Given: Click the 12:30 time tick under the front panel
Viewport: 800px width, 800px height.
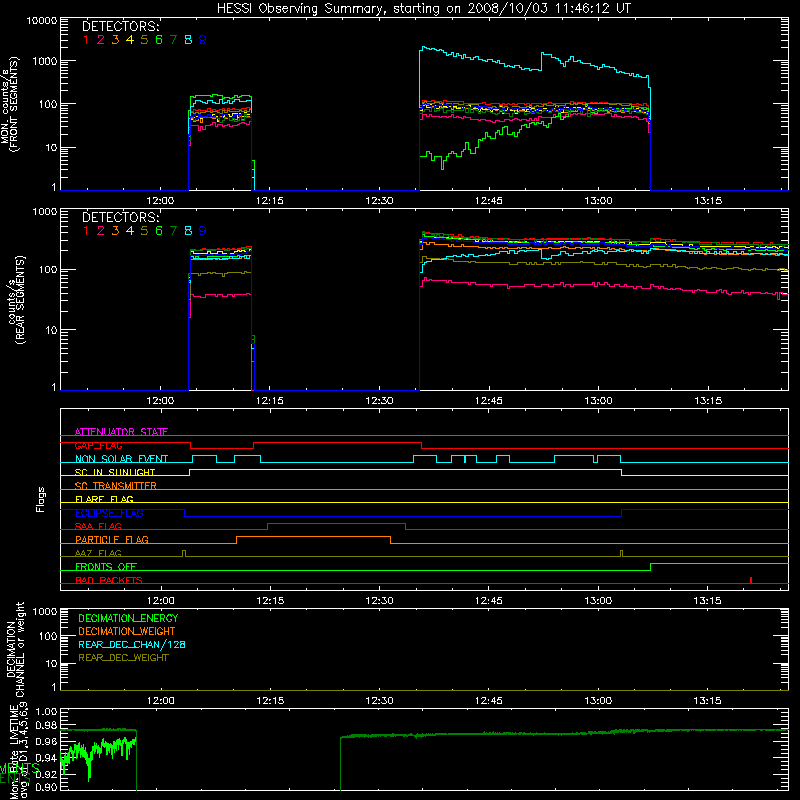Looking at the screenshot, I should [x=380, y=201].
